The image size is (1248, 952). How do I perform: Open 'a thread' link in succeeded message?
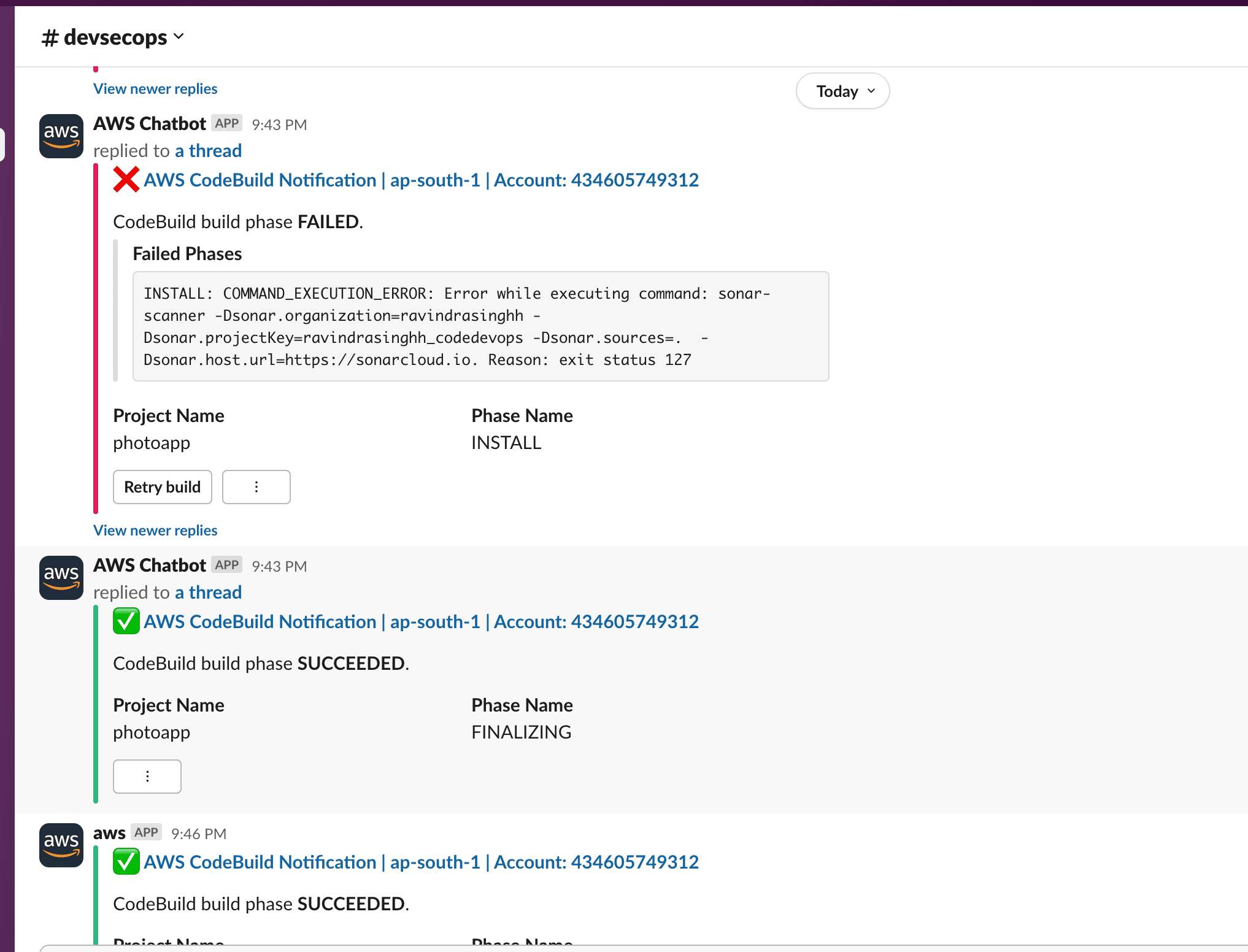point(208,593)
